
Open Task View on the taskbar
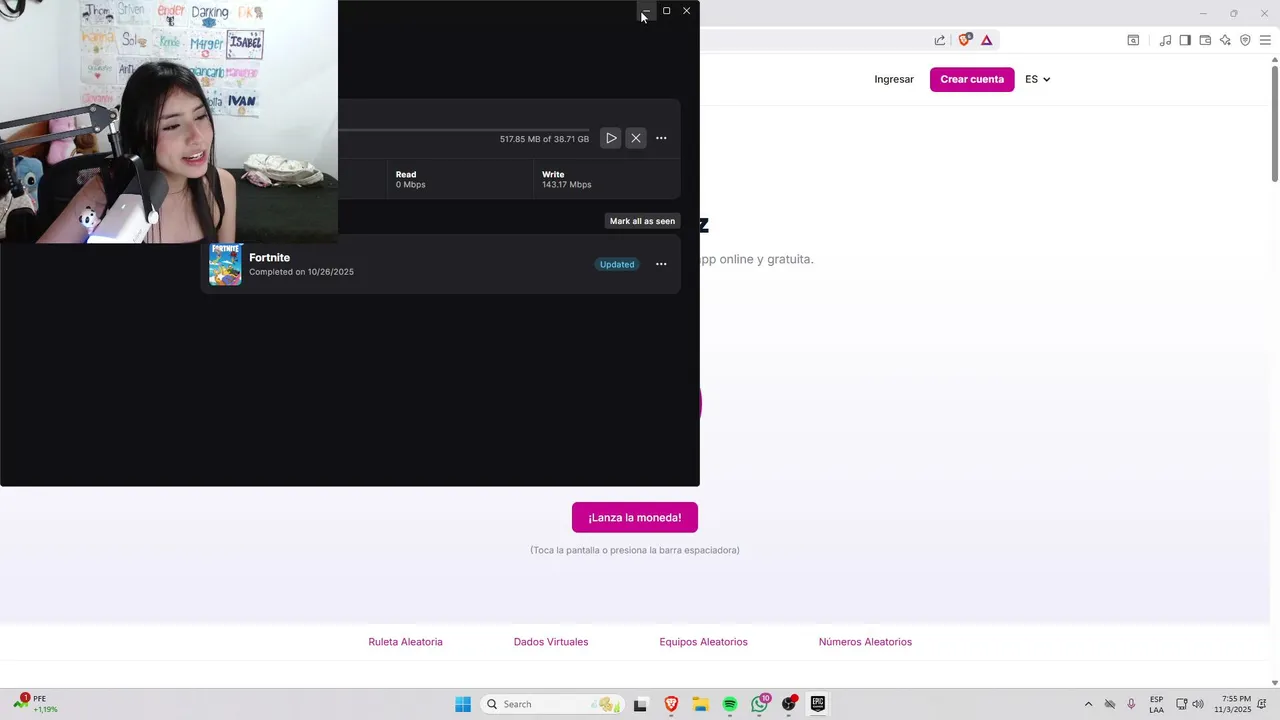640,704
